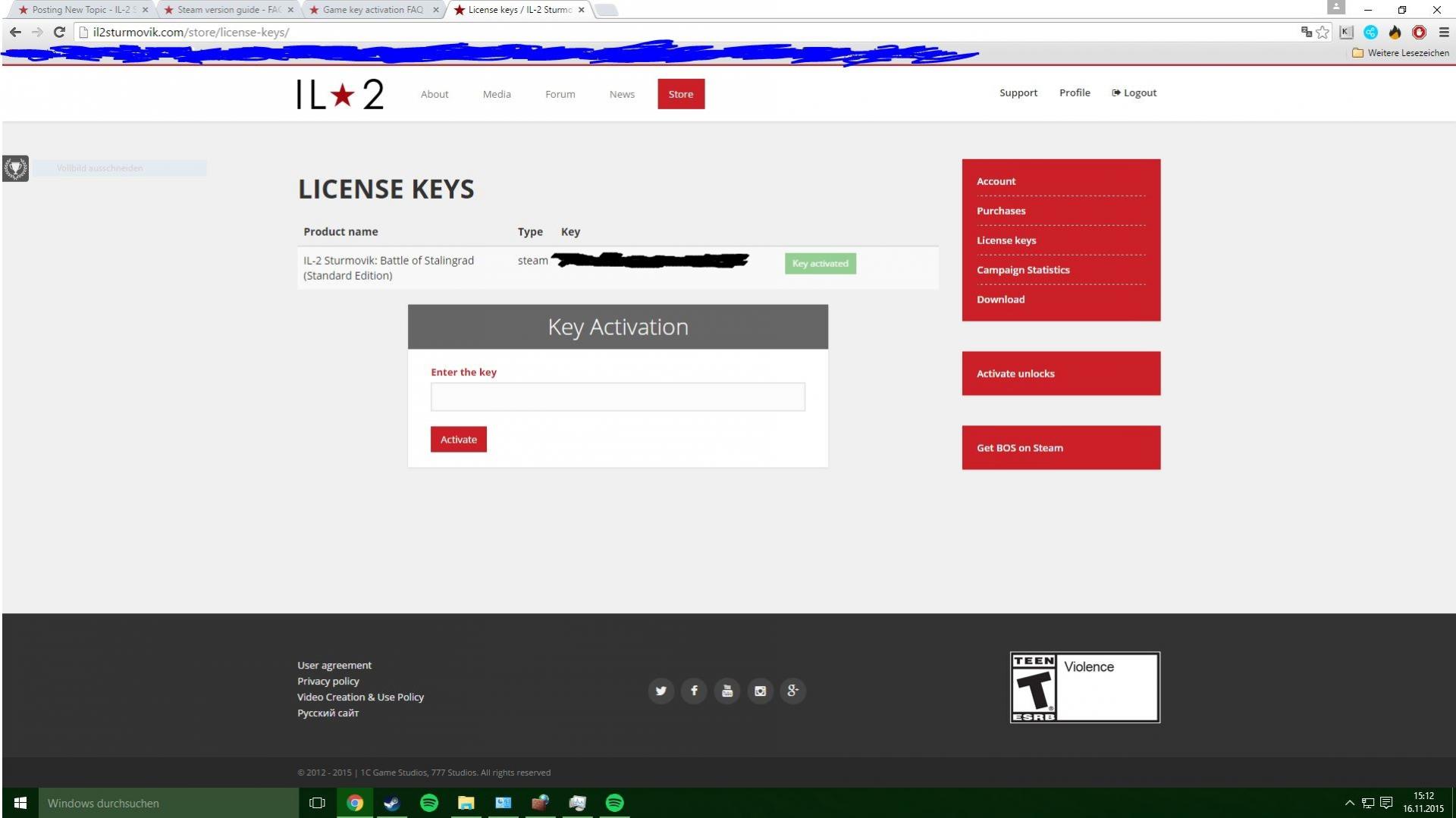This screenshot has height=818, width=1456.
Task: Open Purchases in the red sidebar
Action: point(1001,211)
